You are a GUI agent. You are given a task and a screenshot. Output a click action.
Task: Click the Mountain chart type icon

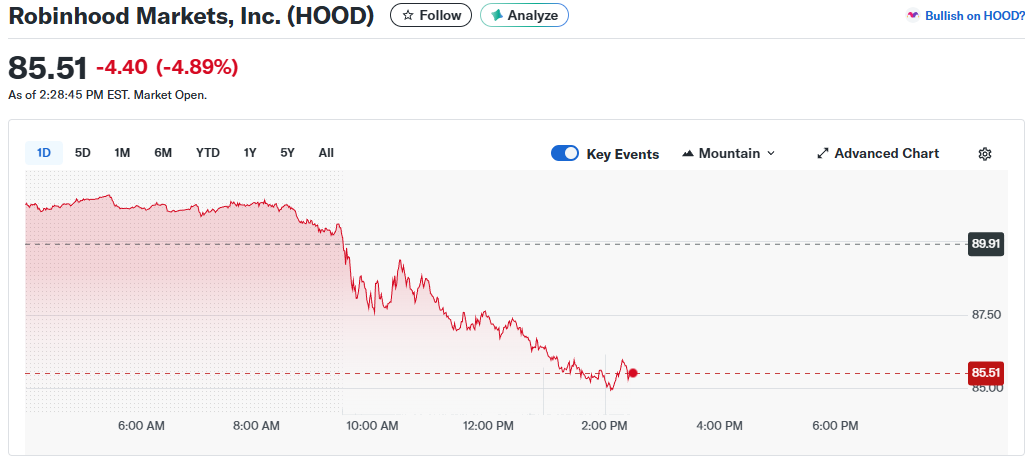(688, 154)
